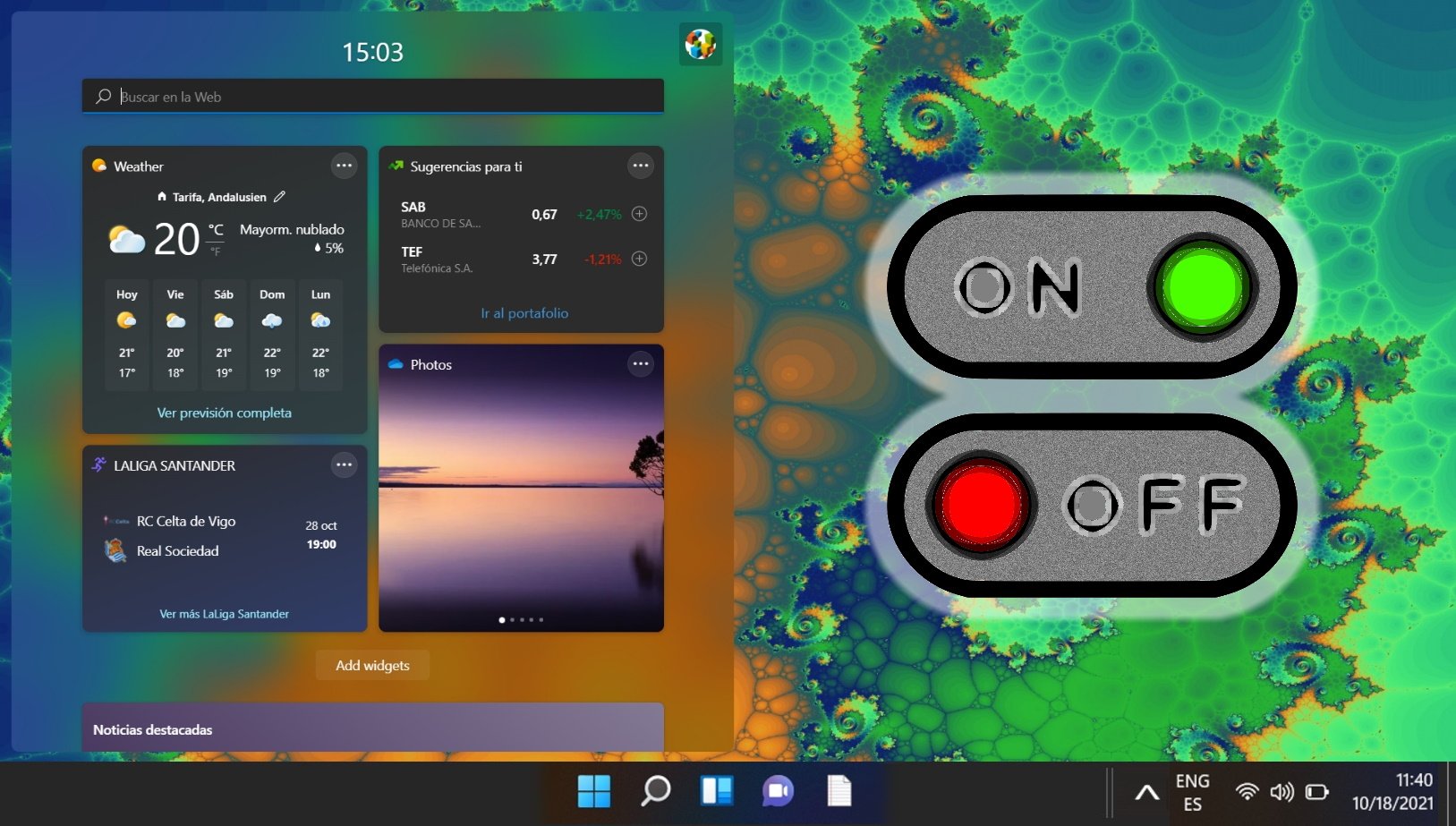Open Ver previsión completa link

[x=224, y=413]
